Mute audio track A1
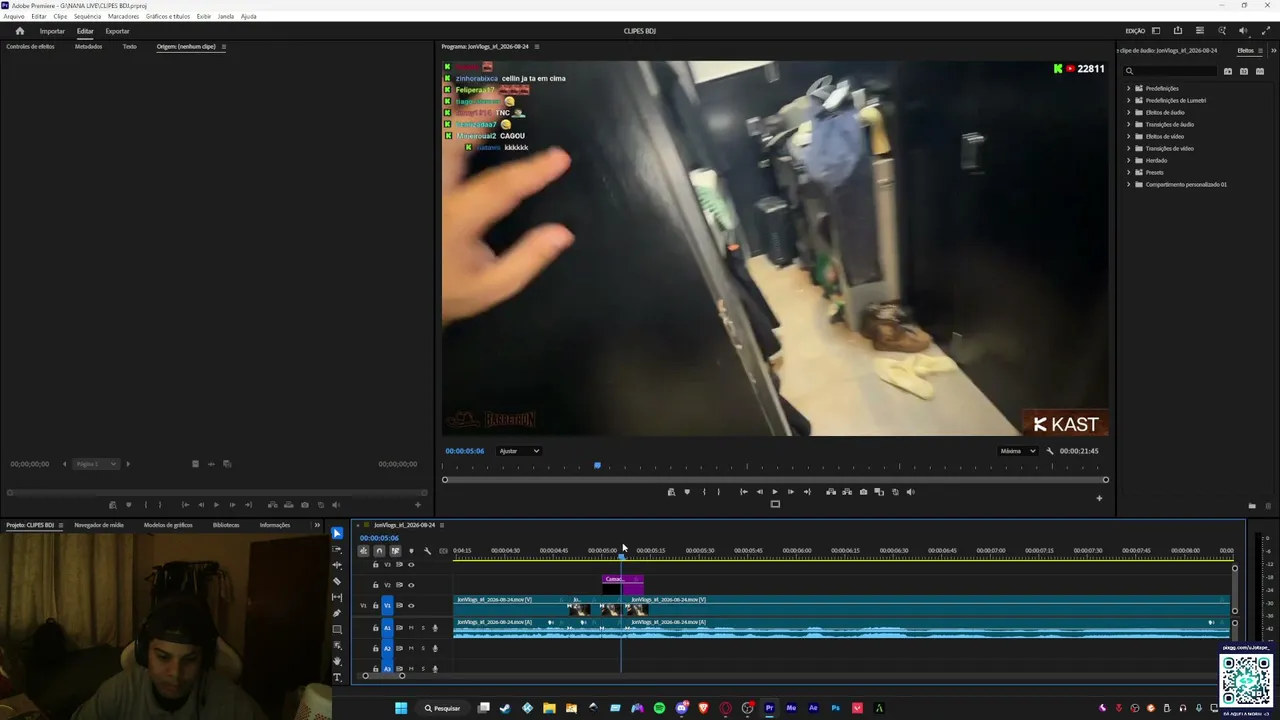The height and width of the screenshot is (720, 1280). click(x=411, y=628)
